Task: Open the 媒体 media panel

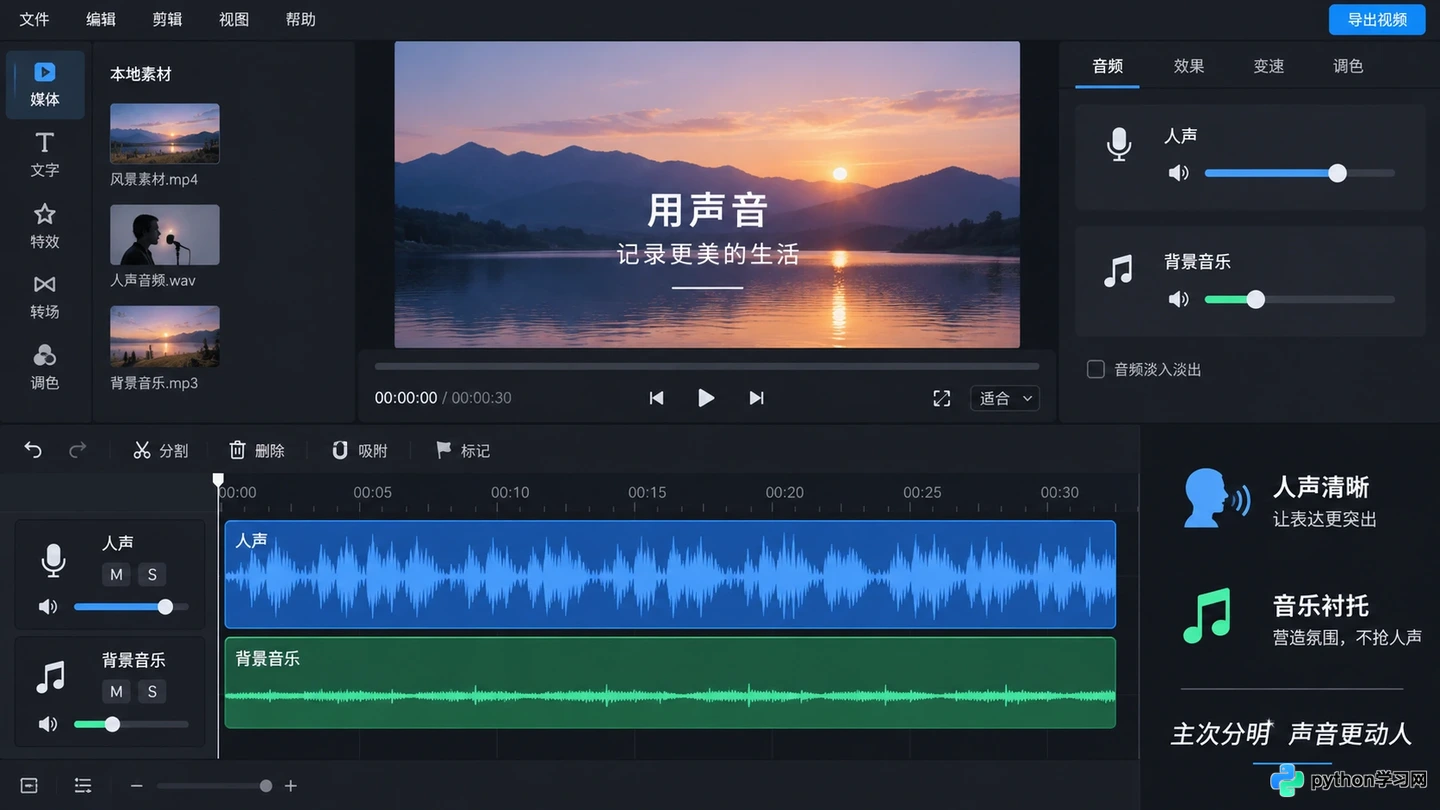Action: [45, 84]
